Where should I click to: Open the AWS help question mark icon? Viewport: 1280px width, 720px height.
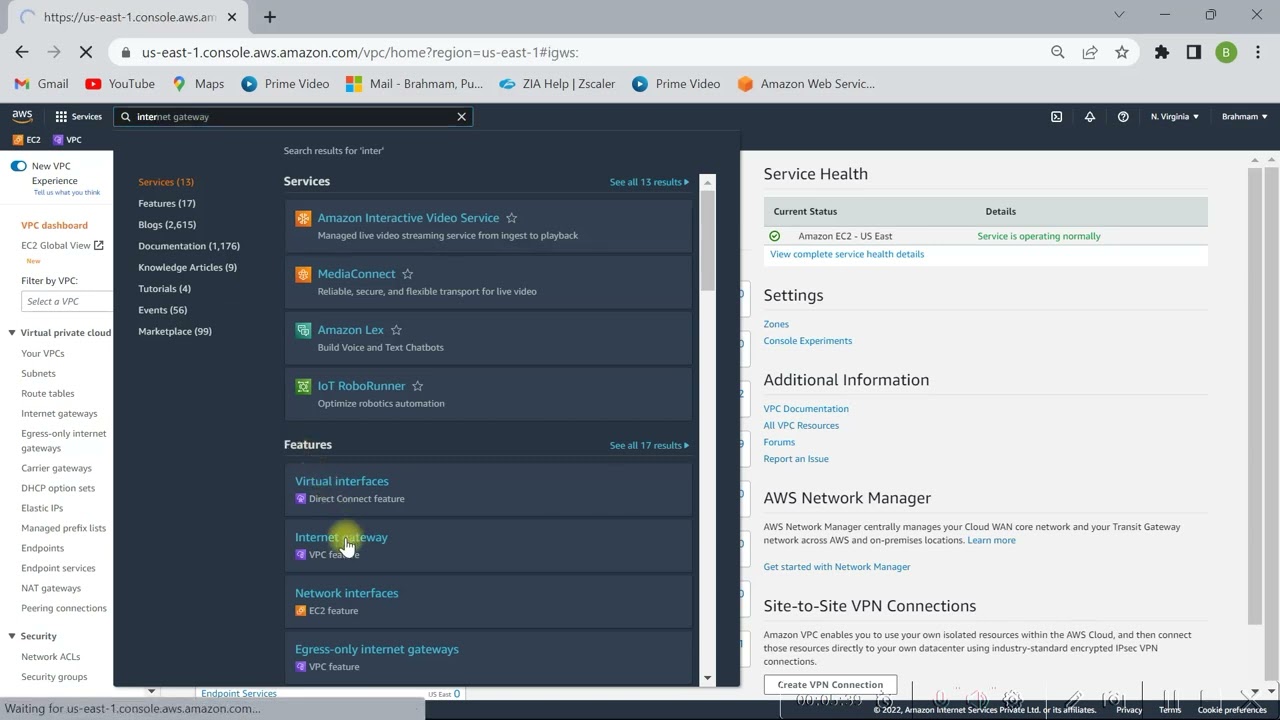(1123, 117)
